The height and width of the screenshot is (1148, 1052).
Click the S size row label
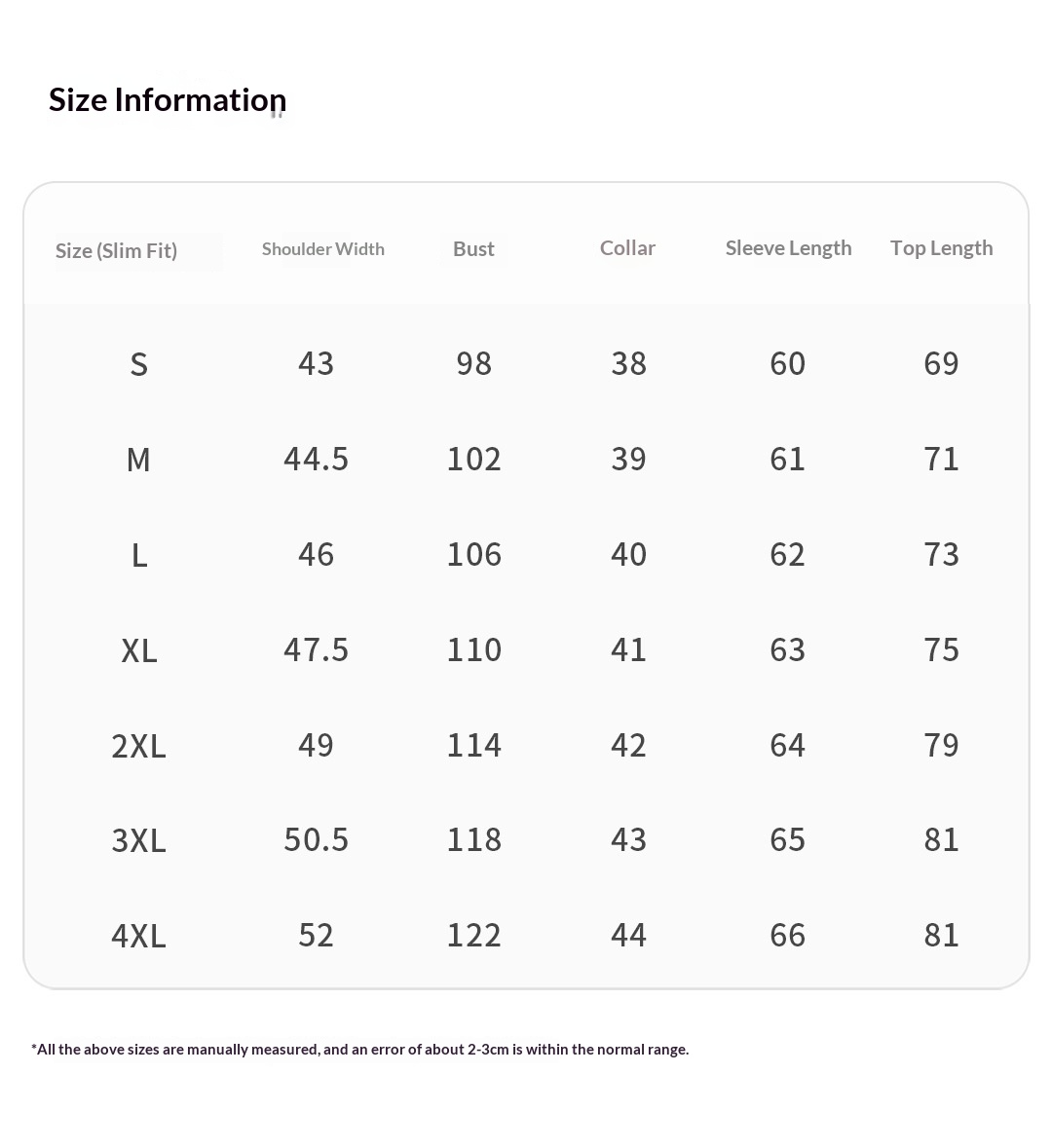[138, 364]
